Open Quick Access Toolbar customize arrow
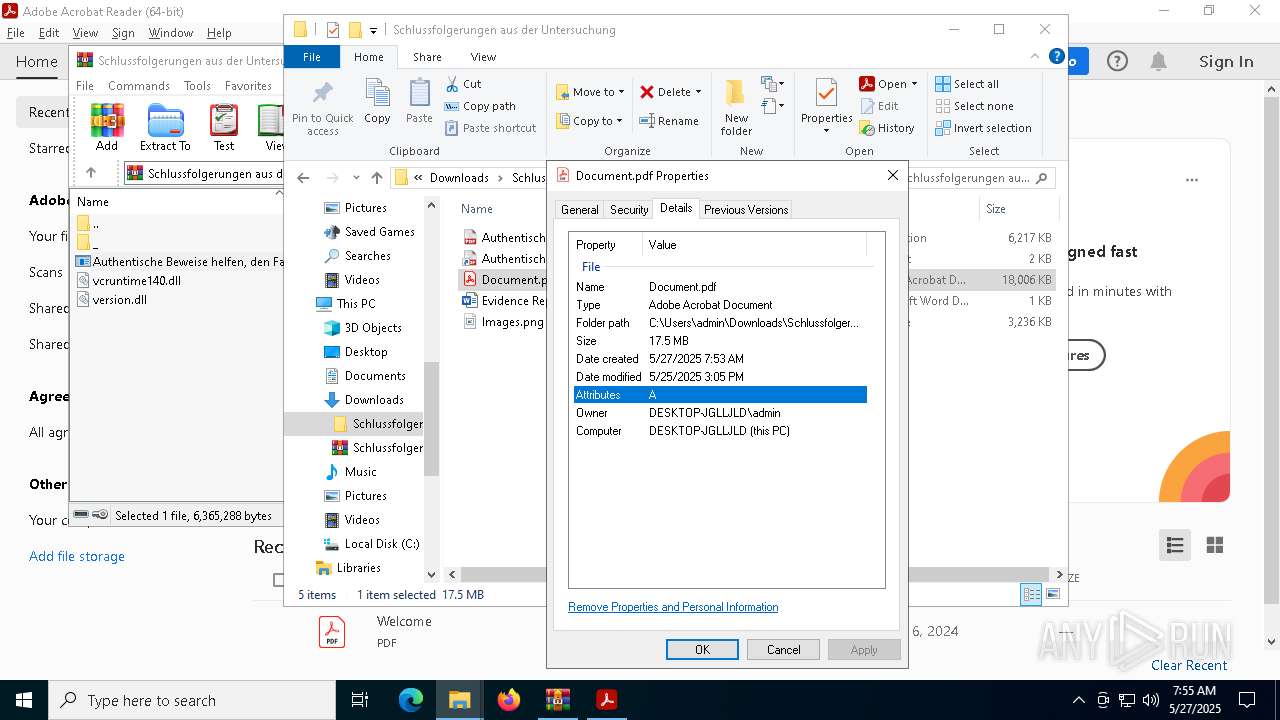 click(x=373, y=30)
